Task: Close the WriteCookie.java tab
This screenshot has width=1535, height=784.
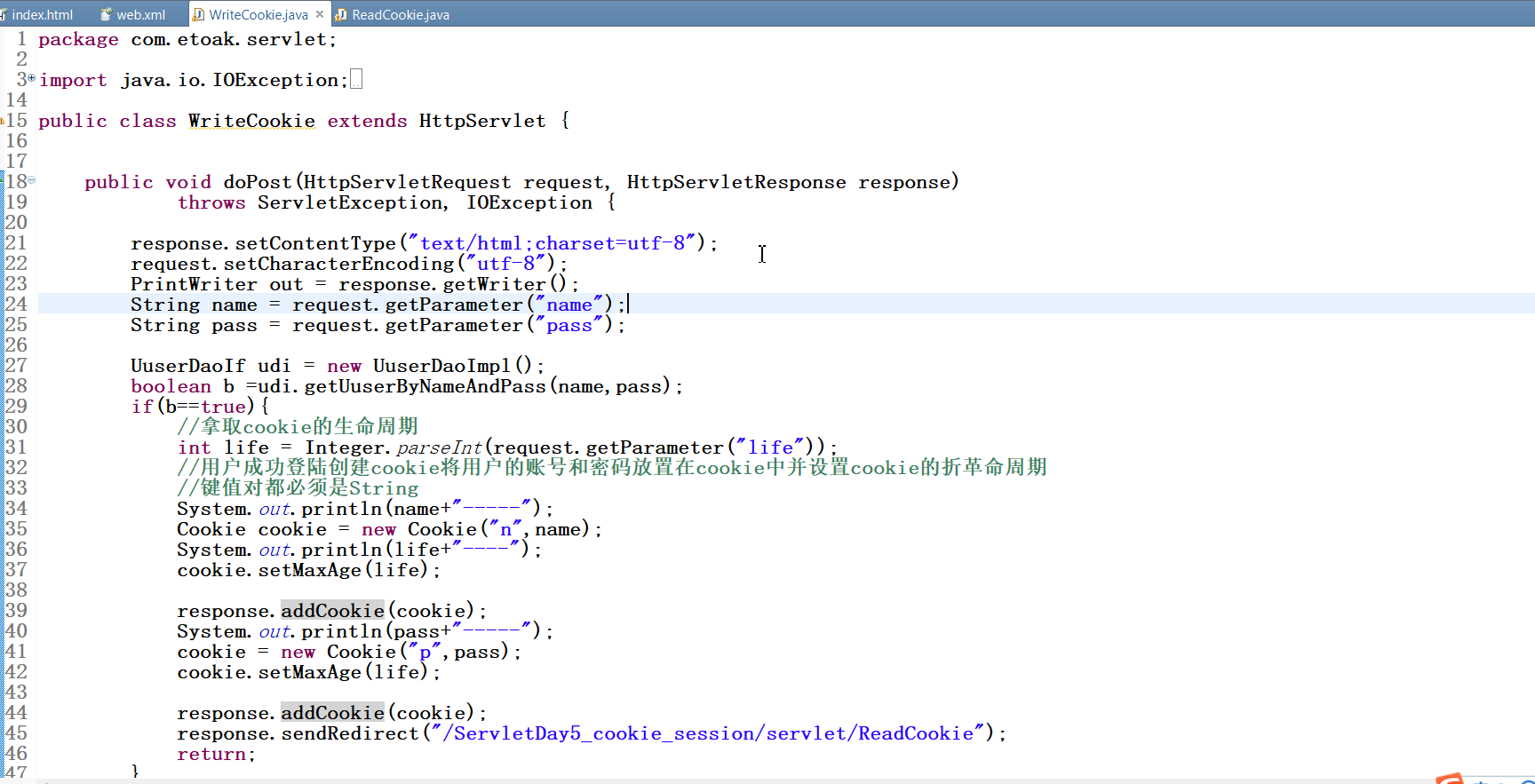Action: [x=320, y=14]
